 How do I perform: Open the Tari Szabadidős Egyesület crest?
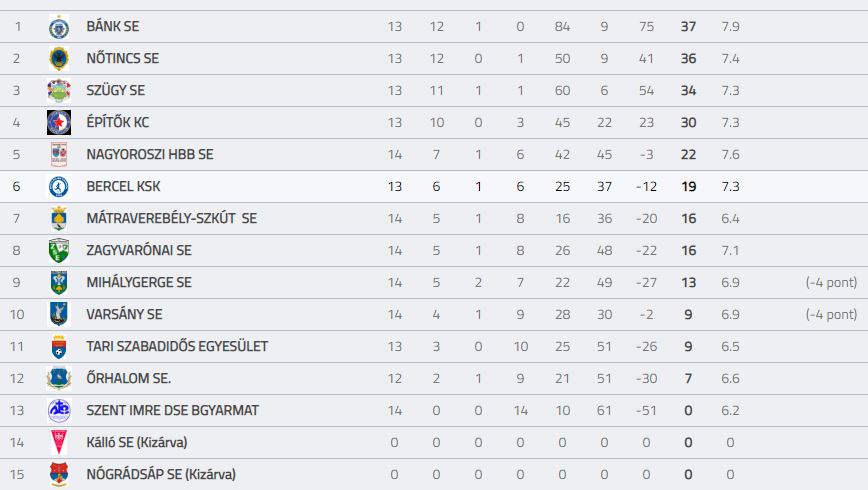pos(59,347)
